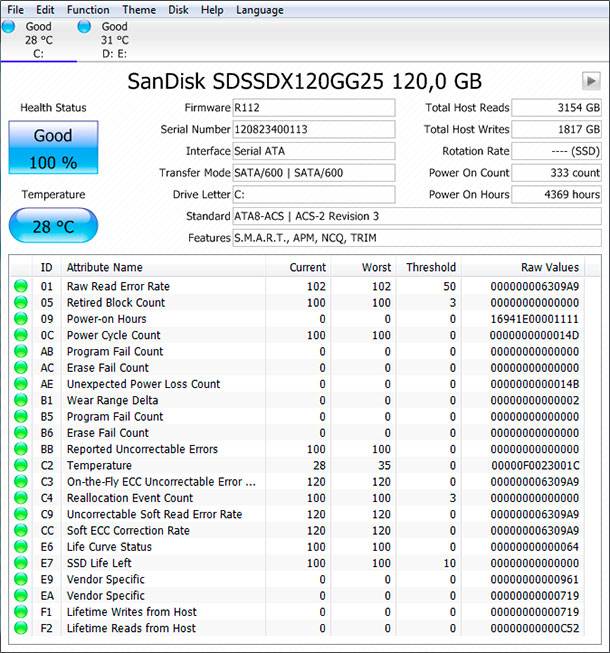Screen dimensions: 610x653
Task: Open the Function menu
Action: [88, 10]
